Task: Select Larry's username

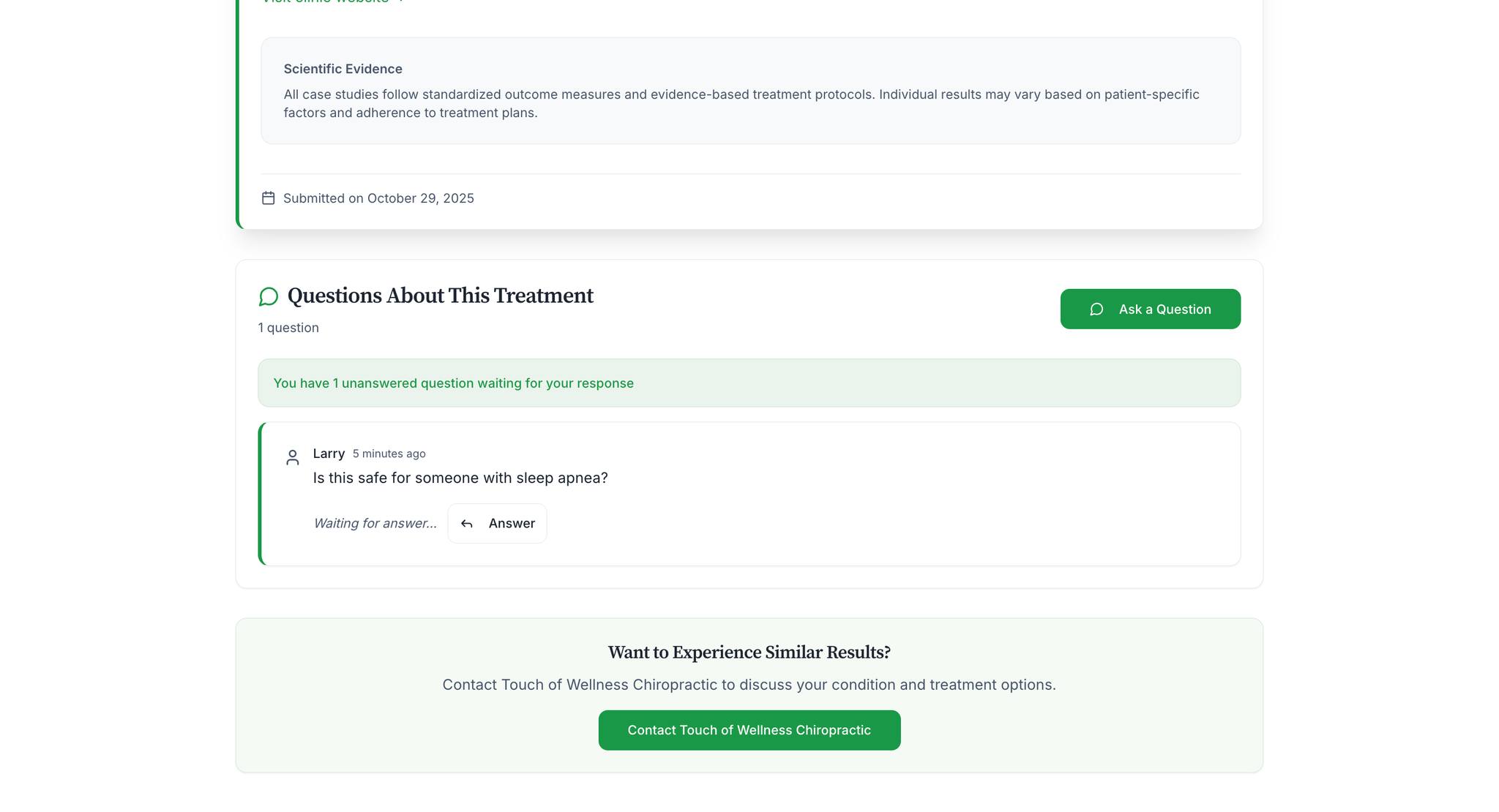Action: tap(329, 453)
